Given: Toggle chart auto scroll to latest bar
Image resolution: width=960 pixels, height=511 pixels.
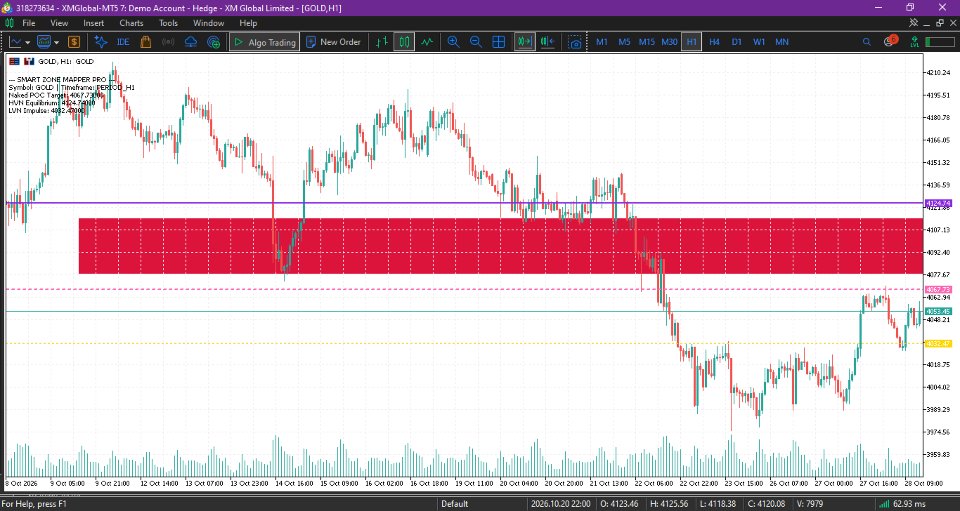Looking at the screenshot, I should 525,42.
